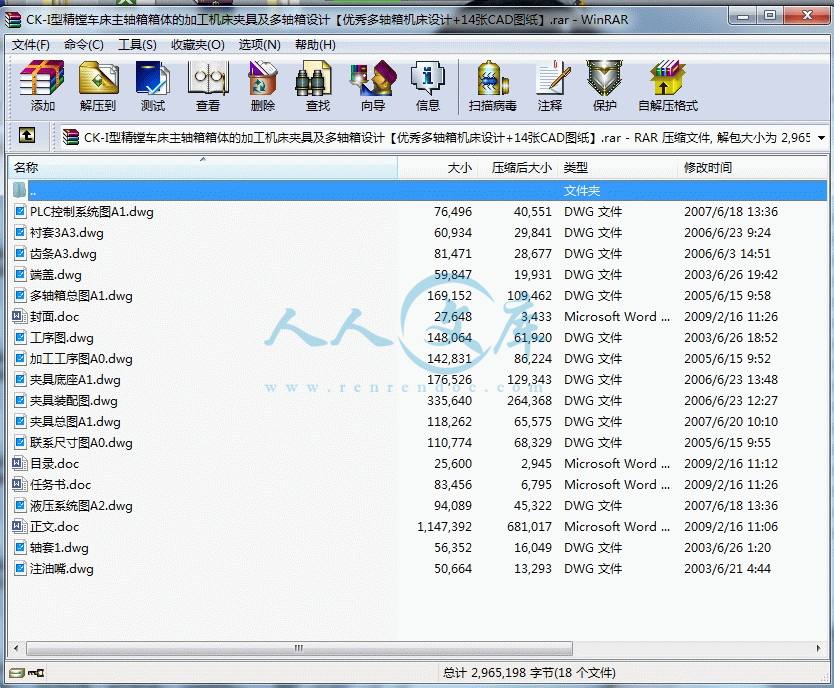Image resolution: width=834 pixels, height=688 pixels.
Task: Select file 齿条A3.dwg
Action: pos(63,254)
